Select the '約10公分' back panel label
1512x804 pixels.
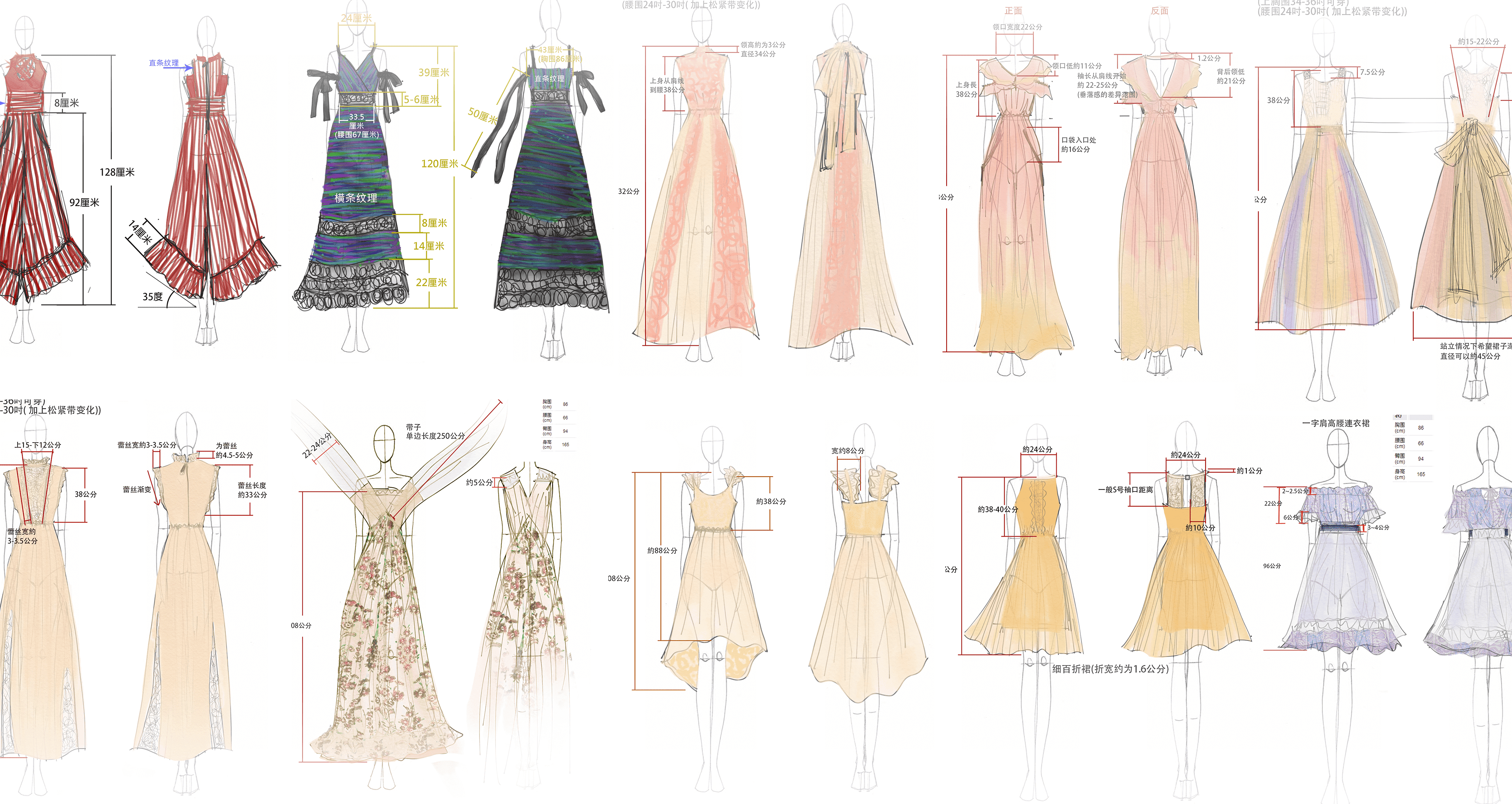[x=1200, y=527]
